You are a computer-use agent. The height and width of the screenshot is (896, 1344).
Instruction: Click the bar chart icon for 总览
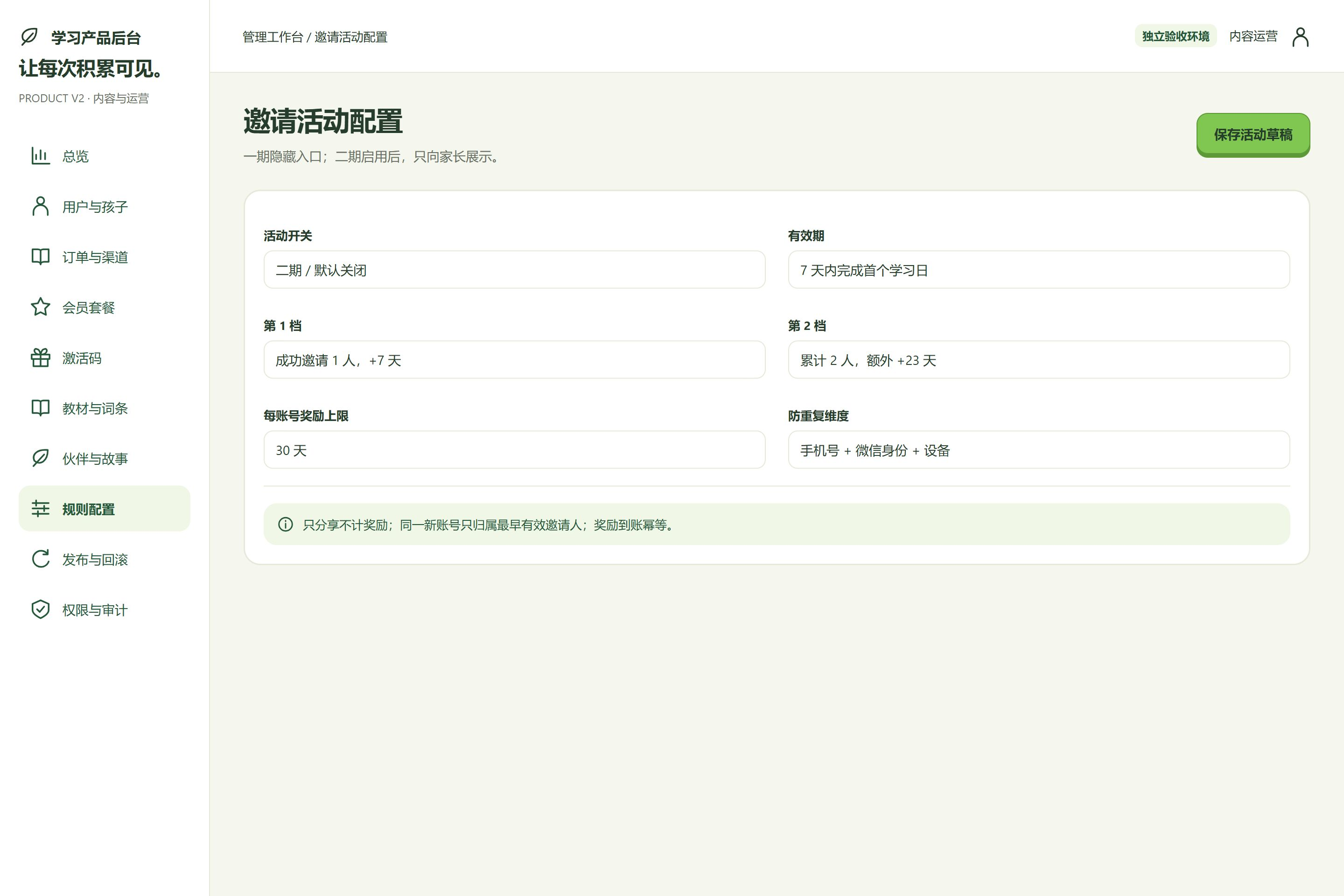pos(41,156)
